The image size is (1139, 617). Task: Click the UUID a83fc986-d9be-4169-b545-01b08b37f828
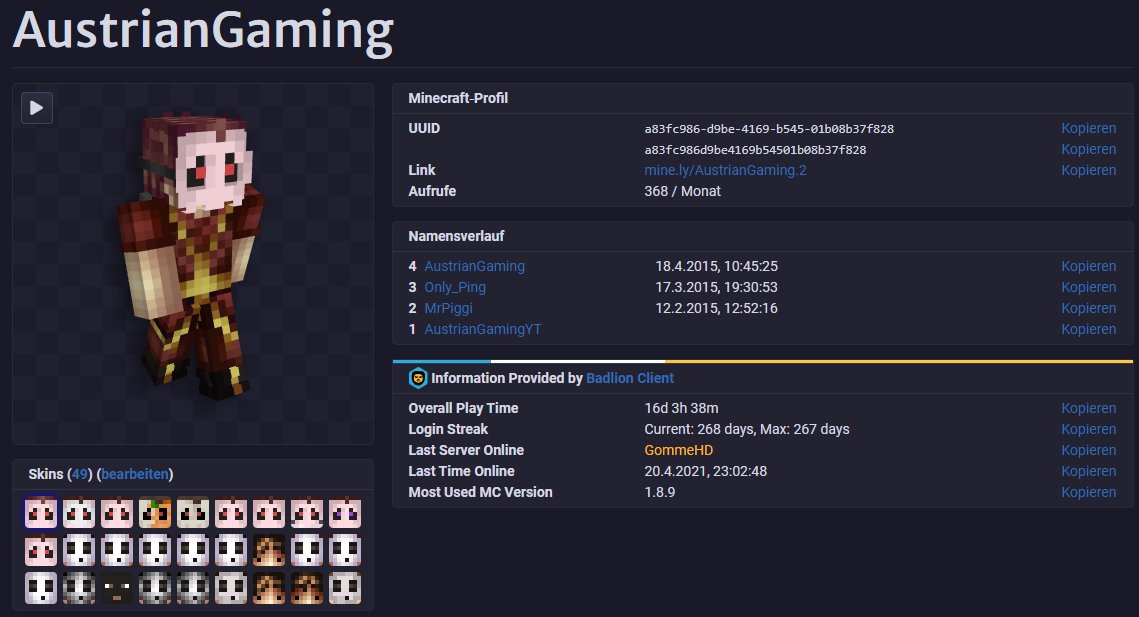(769, 129)
